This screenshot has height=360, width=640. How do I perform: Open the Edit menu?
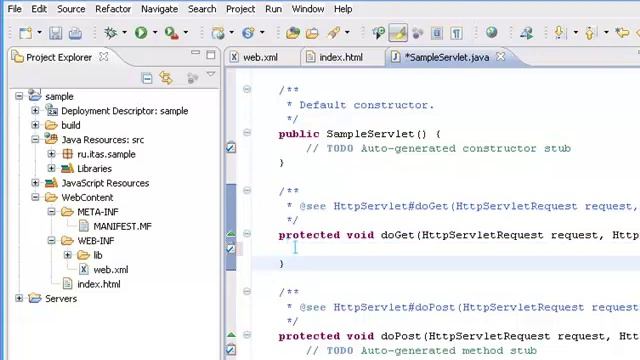point(39,9)
